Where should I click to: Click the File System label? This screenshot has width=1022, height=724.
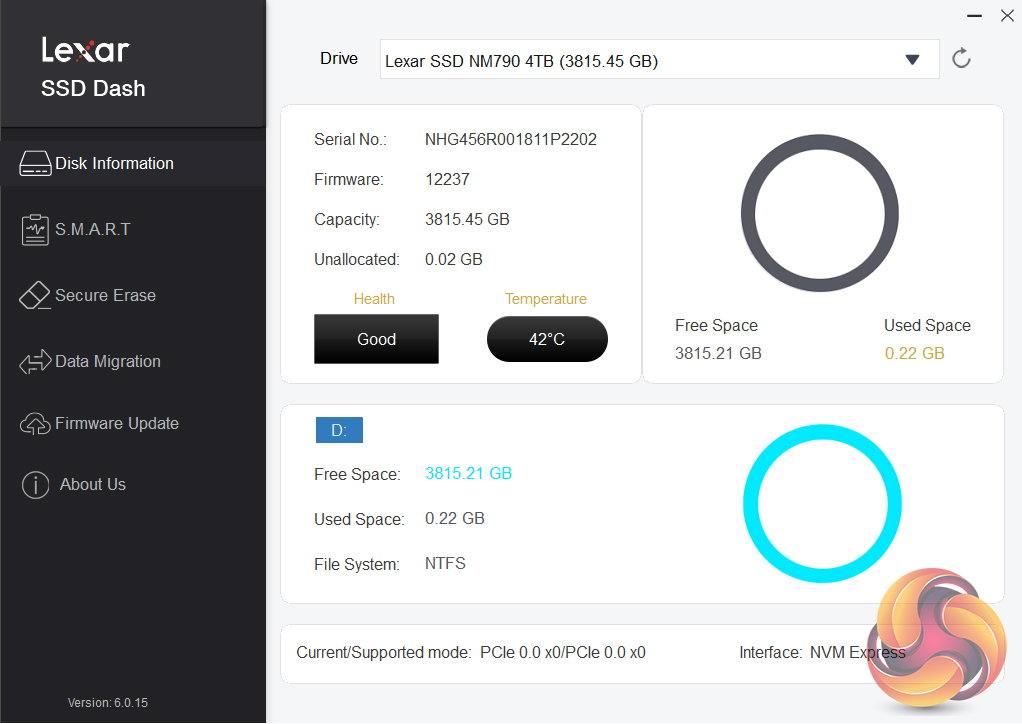(x=357, y=564)
